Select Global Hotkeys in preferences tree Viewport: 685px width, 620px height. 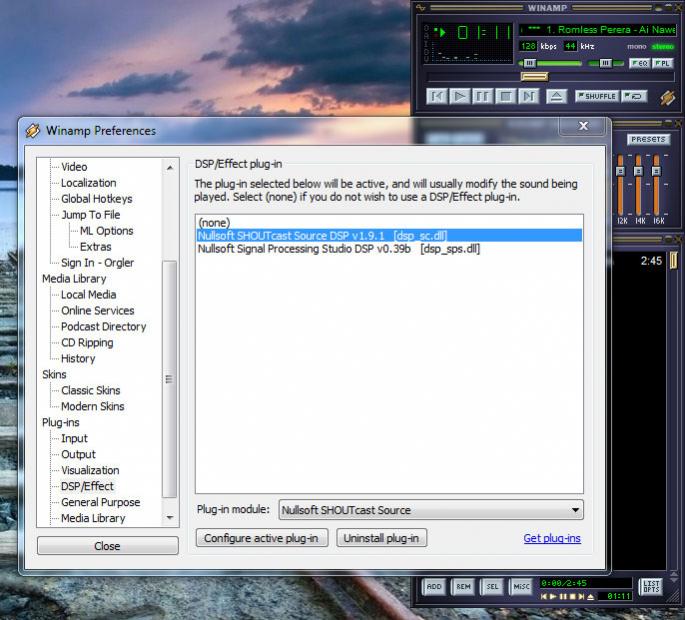[x=97, y=199]
